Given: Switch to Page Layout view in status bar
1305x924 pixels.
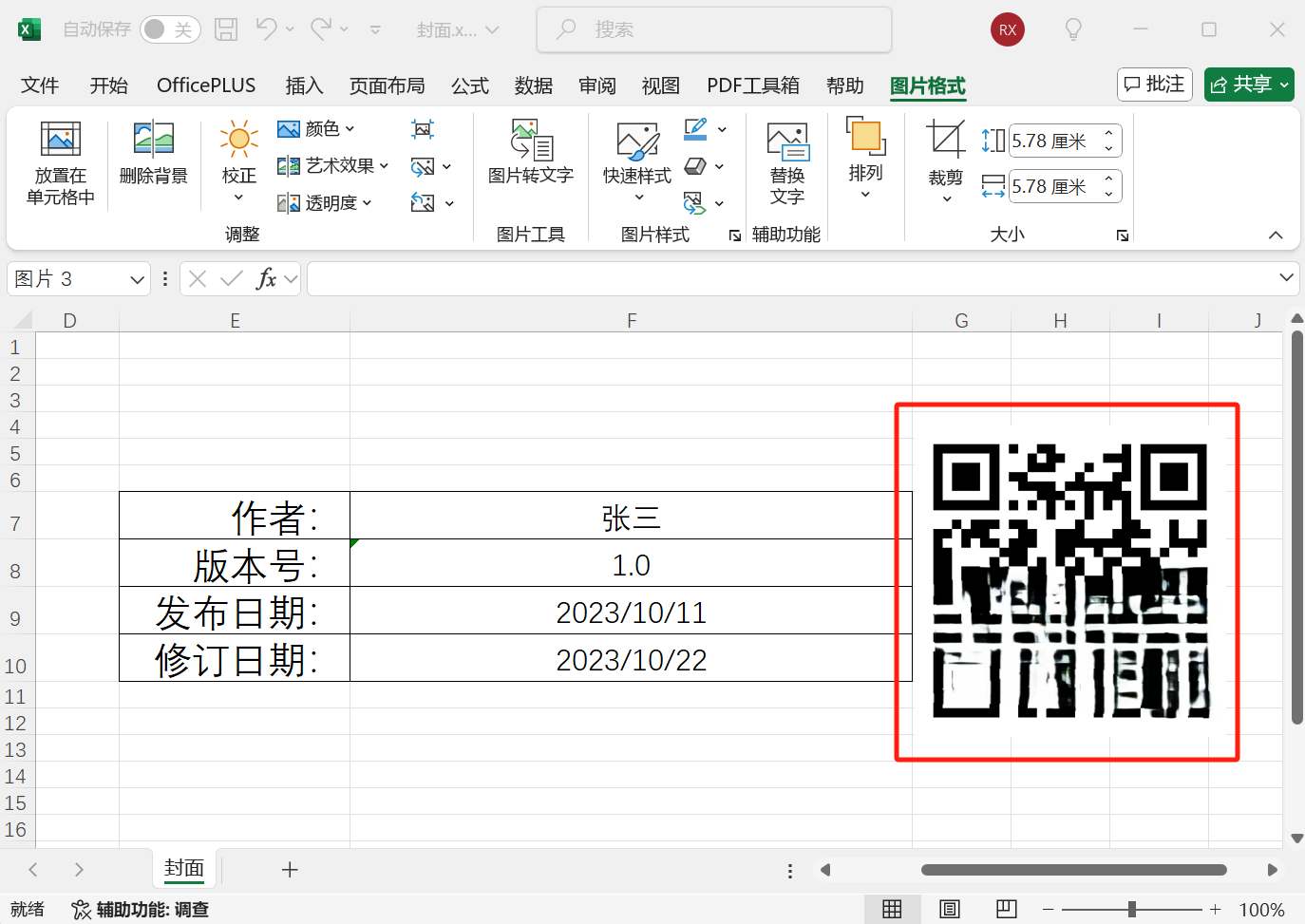Looking at the screenshot, I should pos(949,909).
